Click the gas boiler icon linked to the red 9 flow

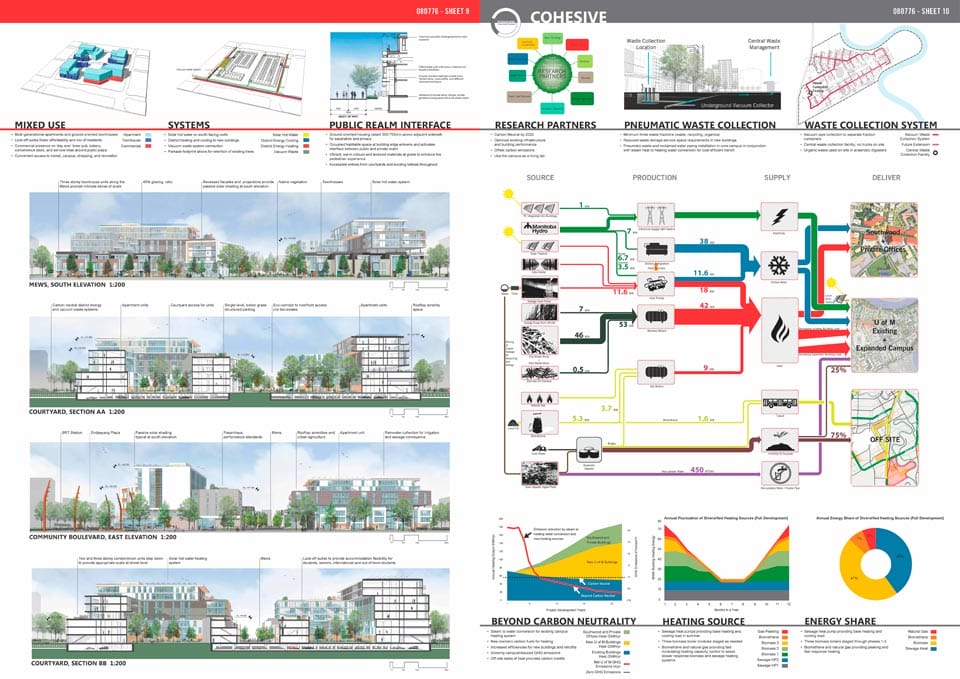click(x=656, y=372)
